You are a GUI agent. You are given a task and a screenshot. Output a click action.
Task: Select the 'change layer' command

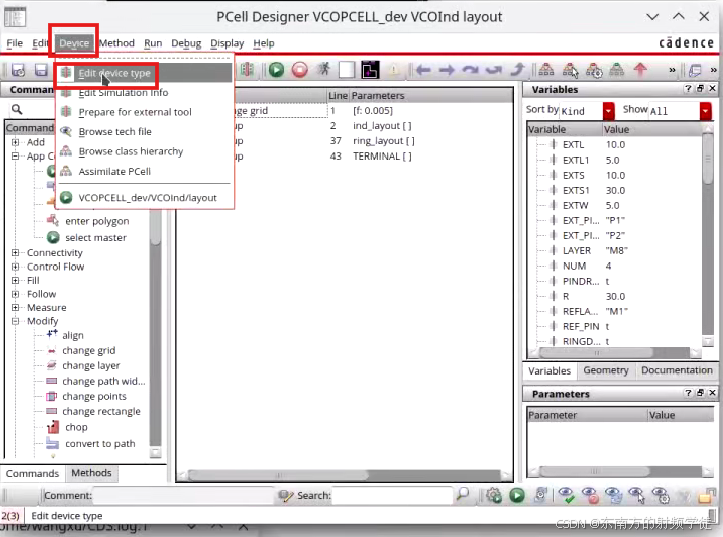coord(91,366)
